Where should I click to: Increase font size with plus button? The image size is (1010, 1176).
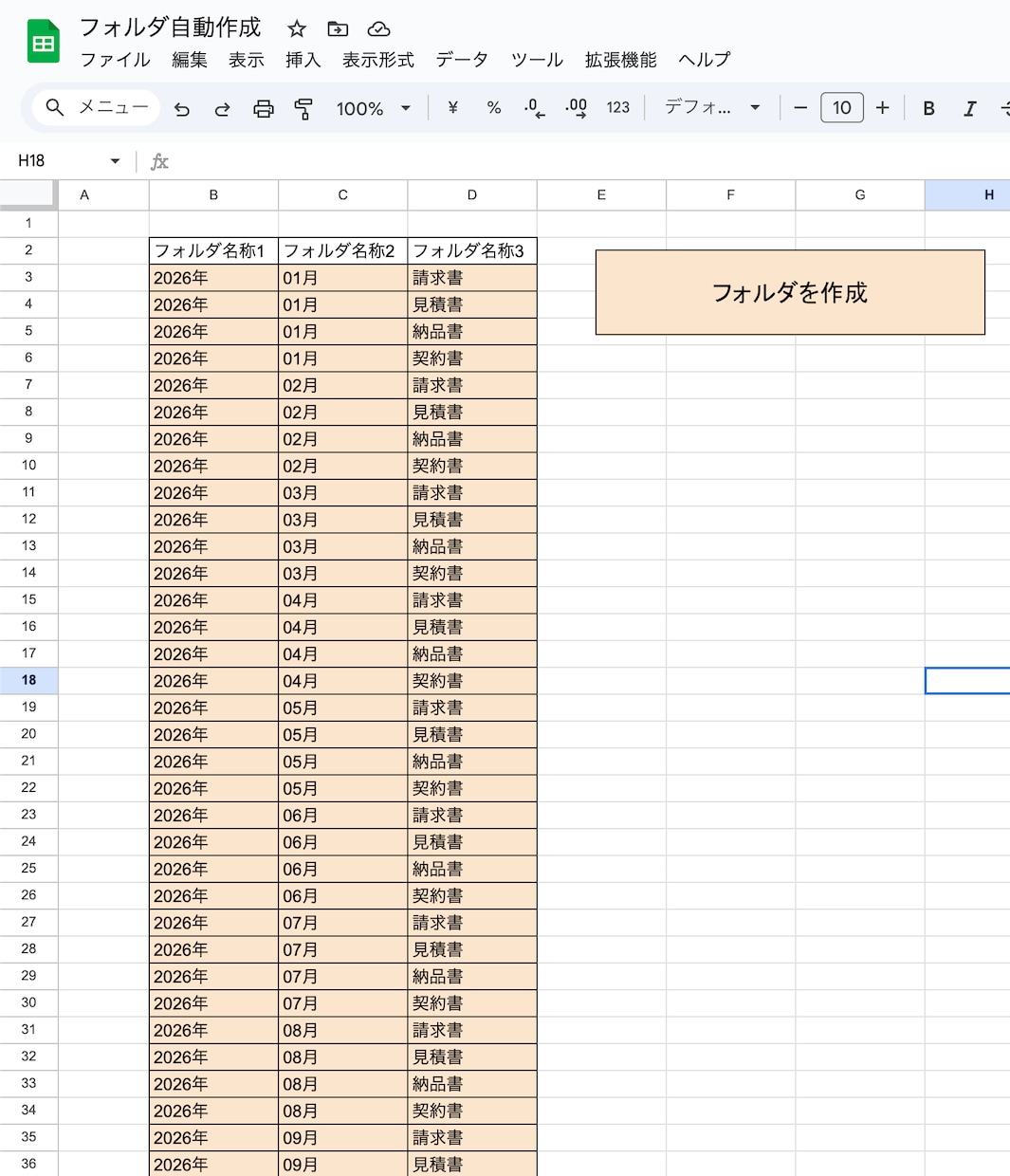(883, 108)
